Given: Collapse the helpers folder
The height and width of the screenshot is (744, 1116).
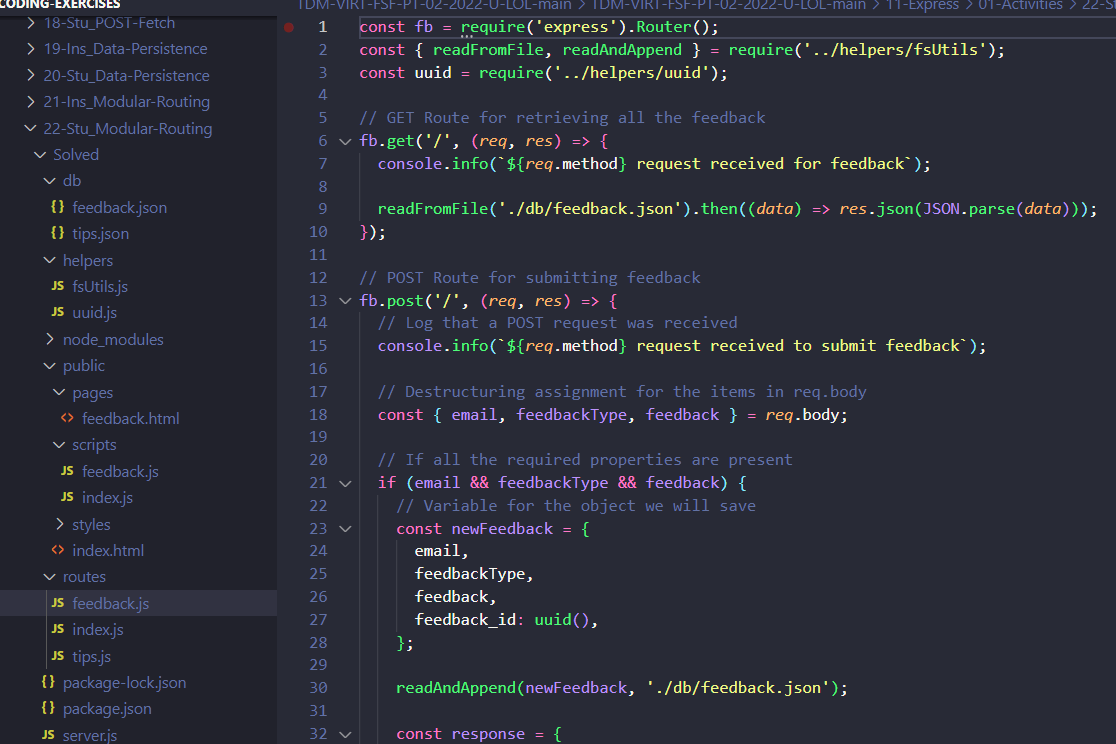Looking at the screenshot, I should [50, 261].
